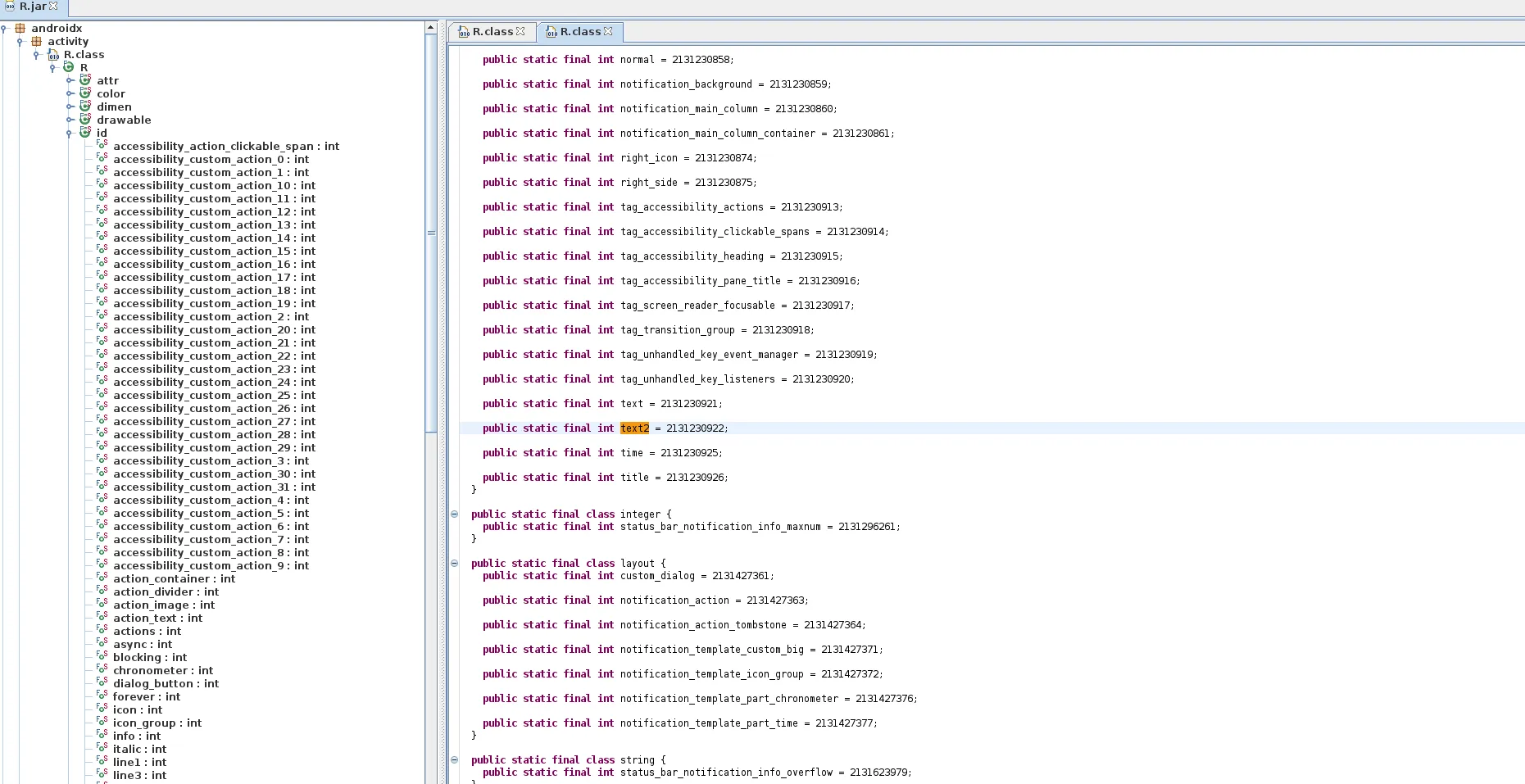The height and width of the screenshot is (784, 1525).
Task: Close the inactive R.class editor tab
Action: 520,31
